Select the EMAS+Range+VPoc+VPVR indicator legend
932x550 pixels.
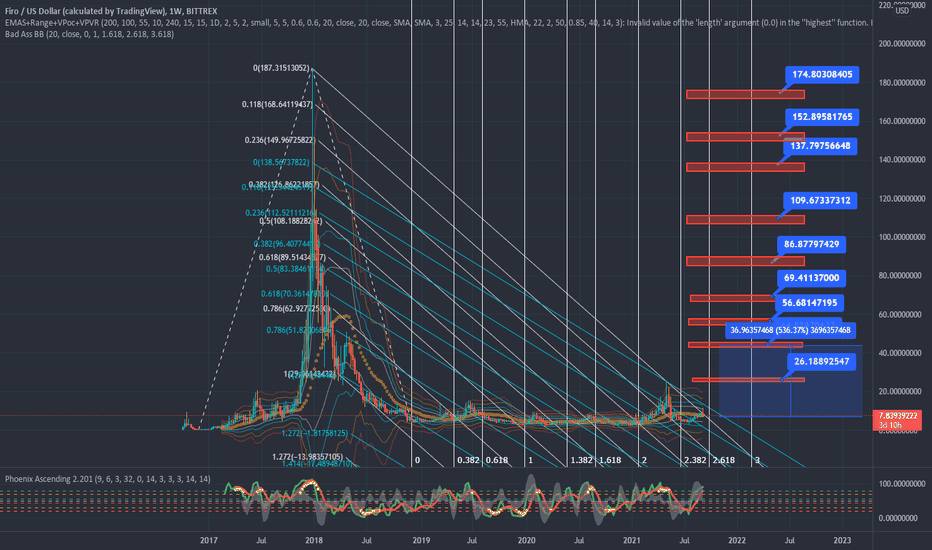(x=439, y=23)
